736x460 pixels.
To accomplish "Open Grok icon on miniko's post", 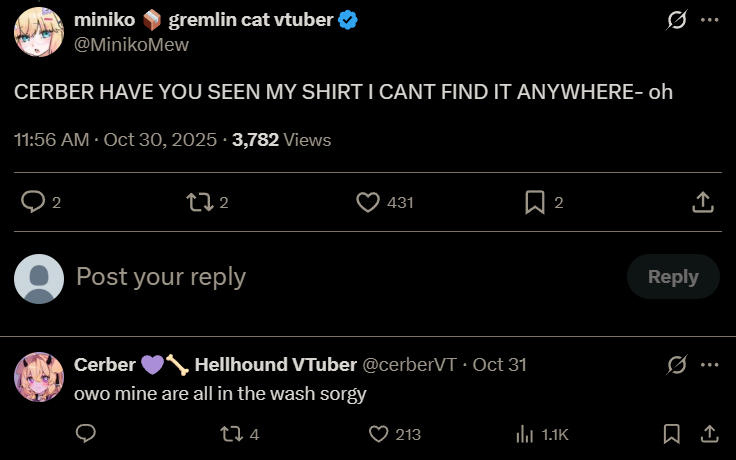I will pyautogui.click(x=676, y=21).
